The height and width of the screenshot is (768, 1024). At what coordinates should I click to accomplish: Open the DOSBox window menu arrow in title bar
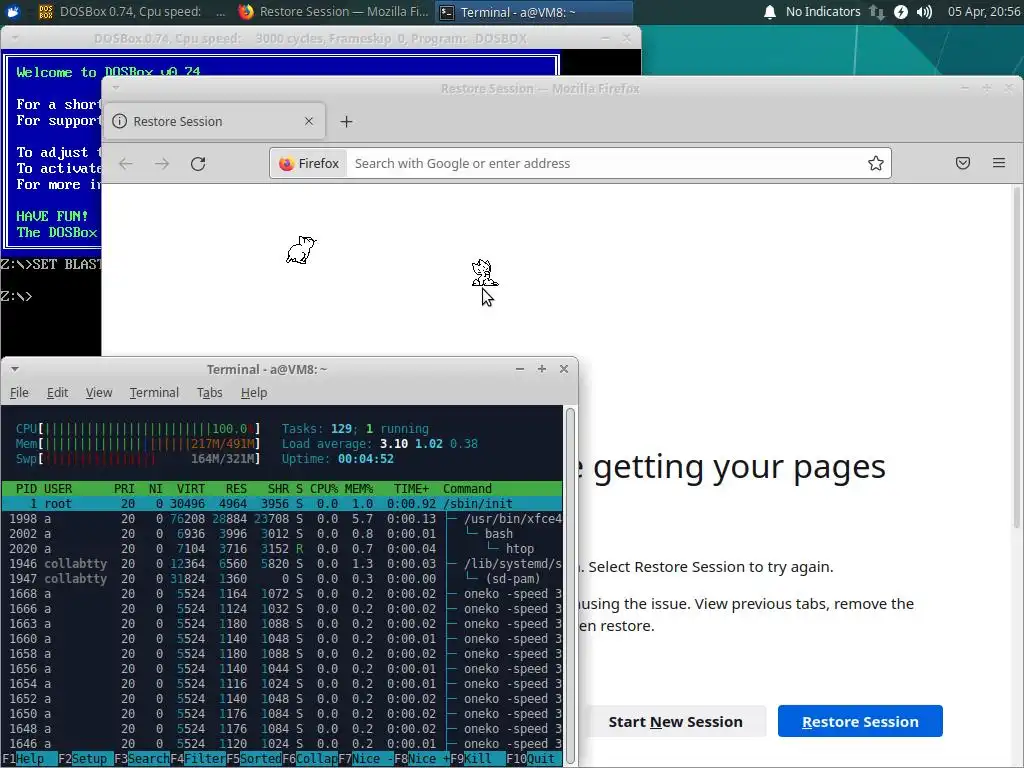14,39
